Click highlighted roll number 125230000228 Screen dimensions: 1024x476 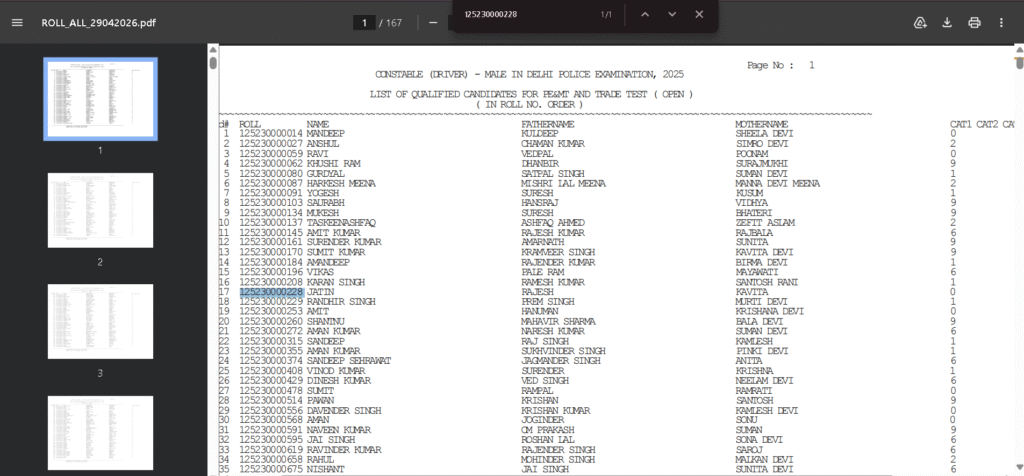tap(271, 292)
